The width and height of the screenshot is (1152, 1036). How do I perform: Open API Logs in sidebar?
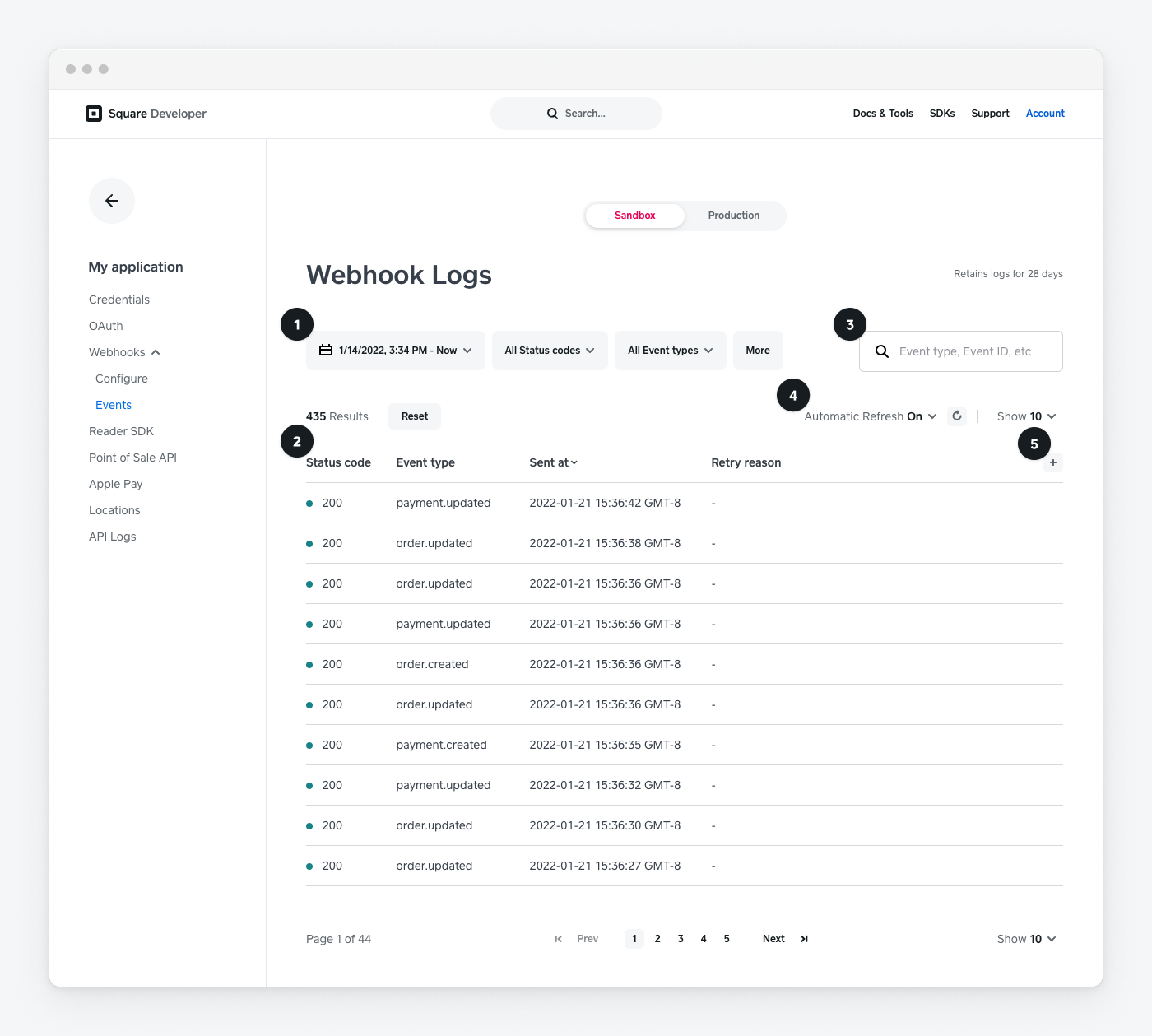(113, 537)
